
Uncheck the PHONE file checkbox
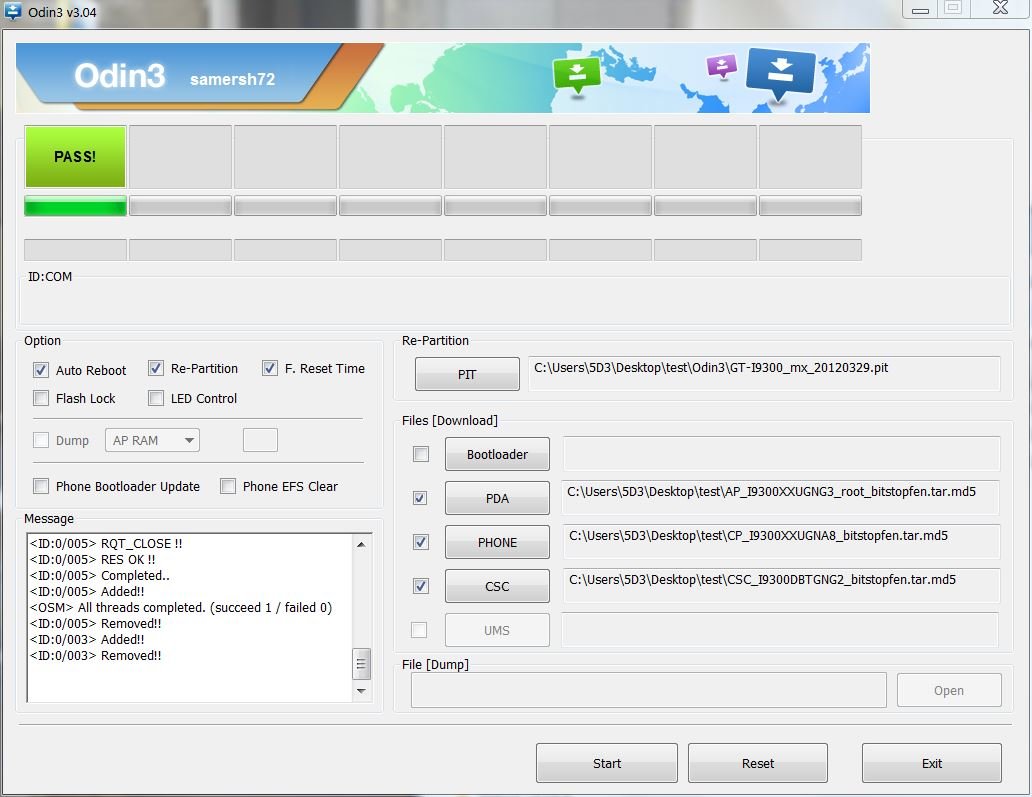(x=420, y=542)
